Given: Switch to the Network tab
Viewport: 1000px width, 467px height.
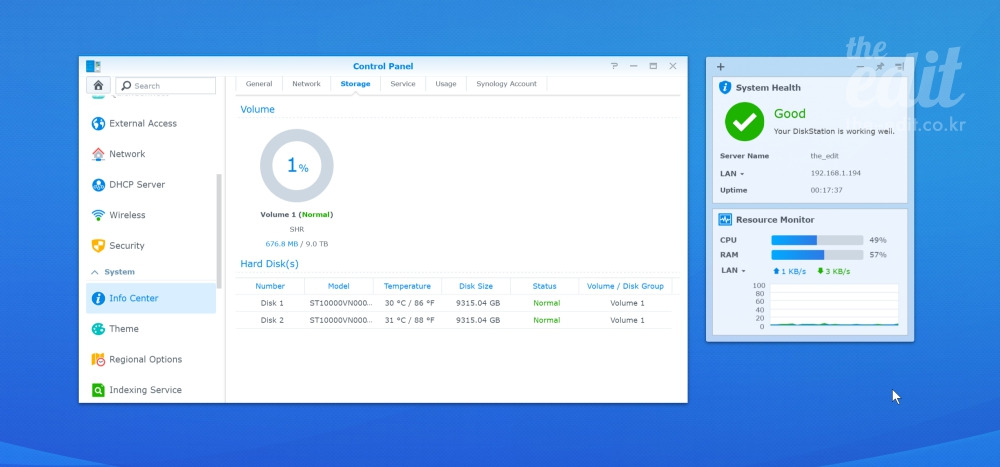Looking at the screenshot, I should pos(306,84).
